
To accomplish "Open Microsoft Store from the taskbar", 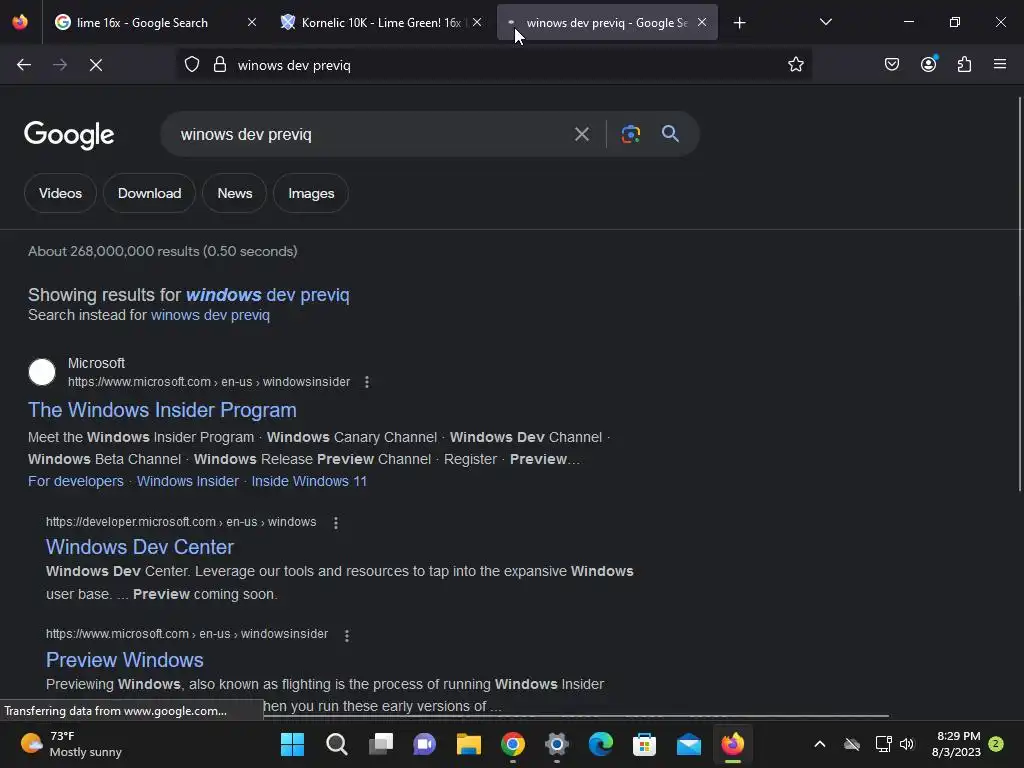I will (x=645, y=744).
